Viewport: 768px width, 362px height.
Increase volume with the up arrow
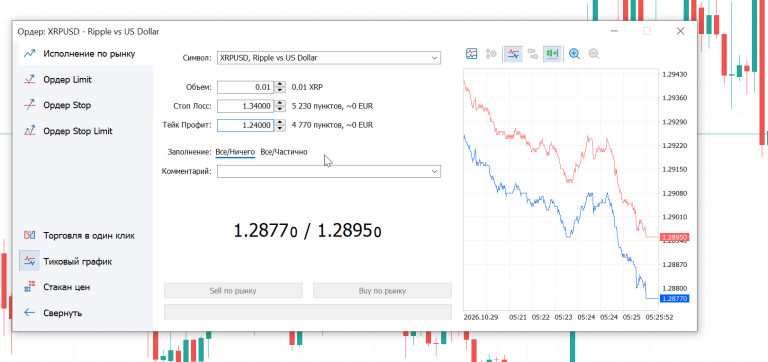point(280,84)
